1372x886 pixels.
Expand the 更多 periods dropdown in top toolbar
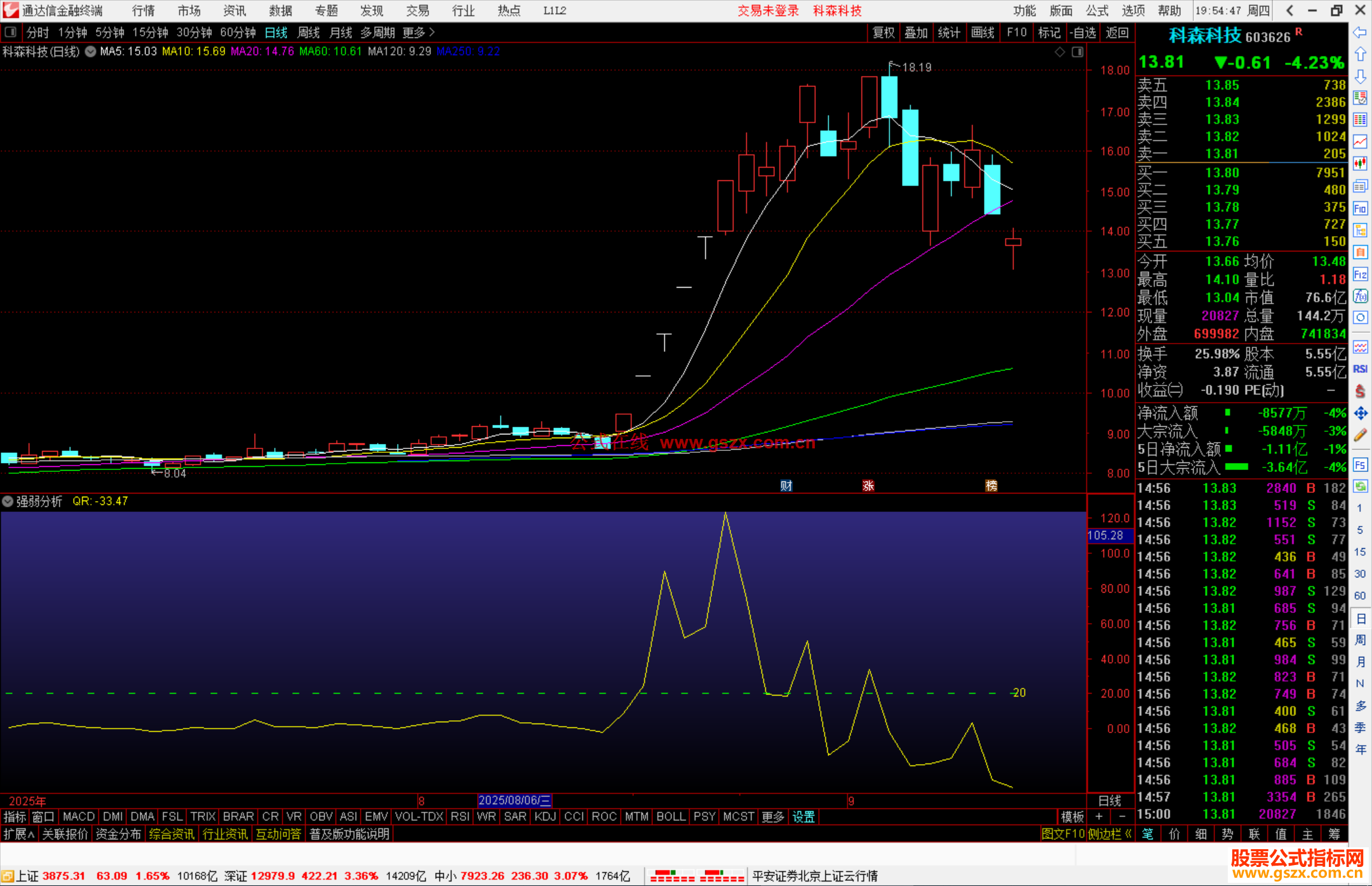tap(419, 32)
